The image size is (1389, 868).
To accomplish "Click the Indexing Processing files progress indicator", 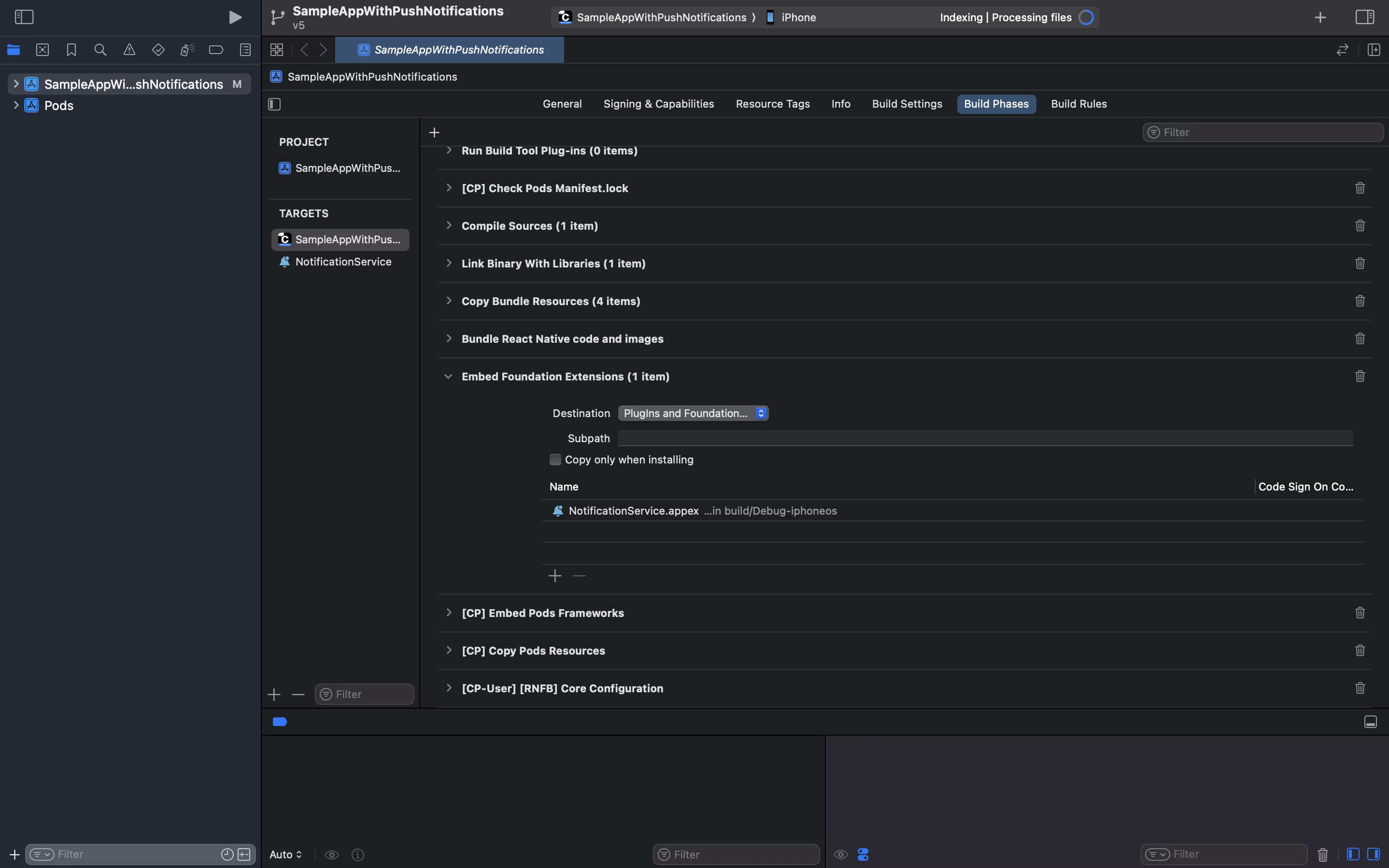I will pos(1086,17).
